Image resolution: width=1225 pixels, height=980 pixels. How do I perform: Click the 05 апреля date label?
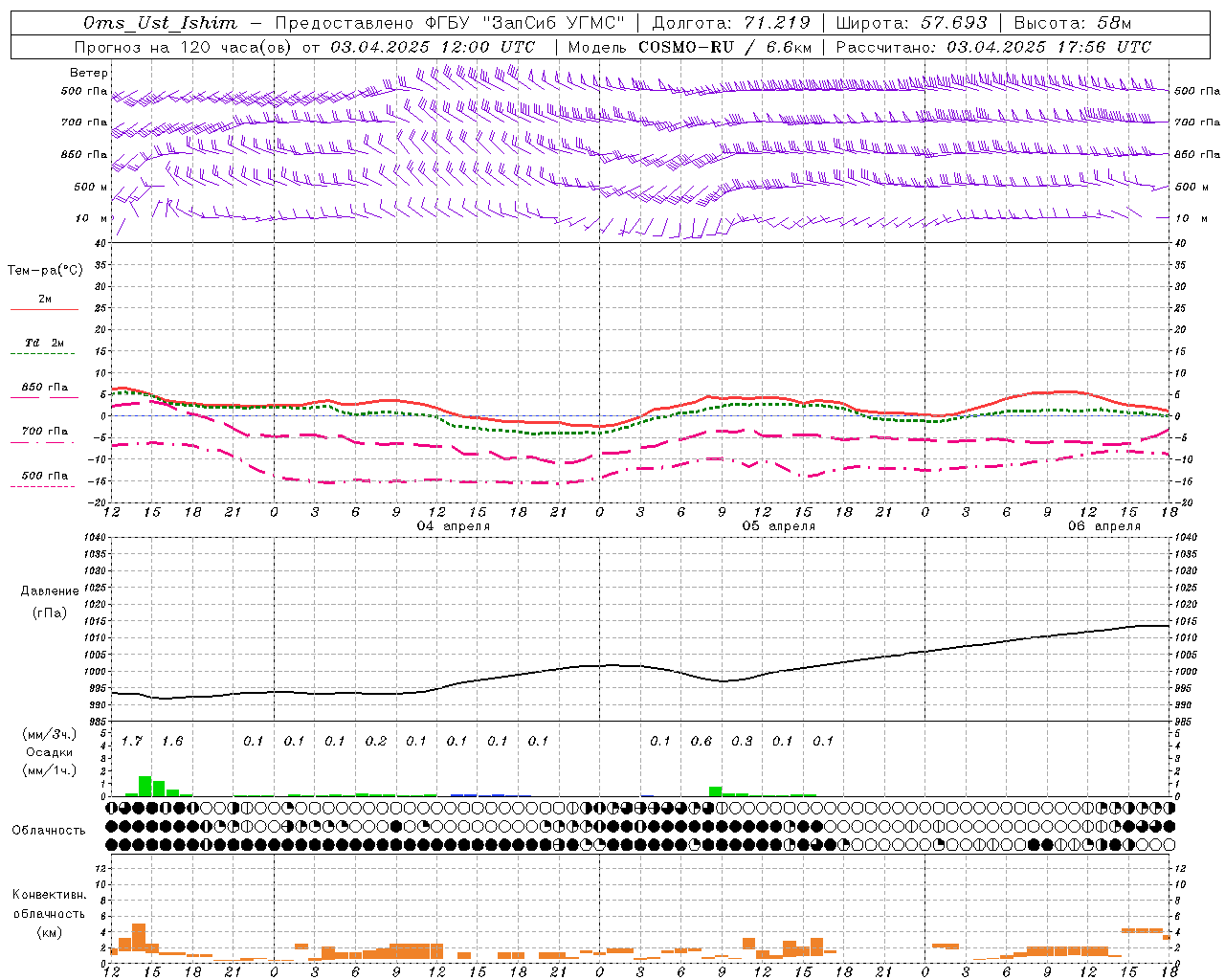779,526
